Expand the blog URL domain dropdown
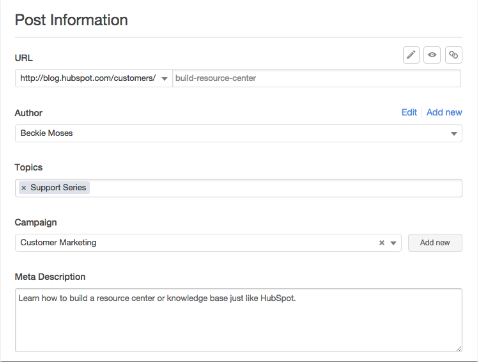Image resolution: width=478 pixels, height=362 pixels. [x=164, y=79]
